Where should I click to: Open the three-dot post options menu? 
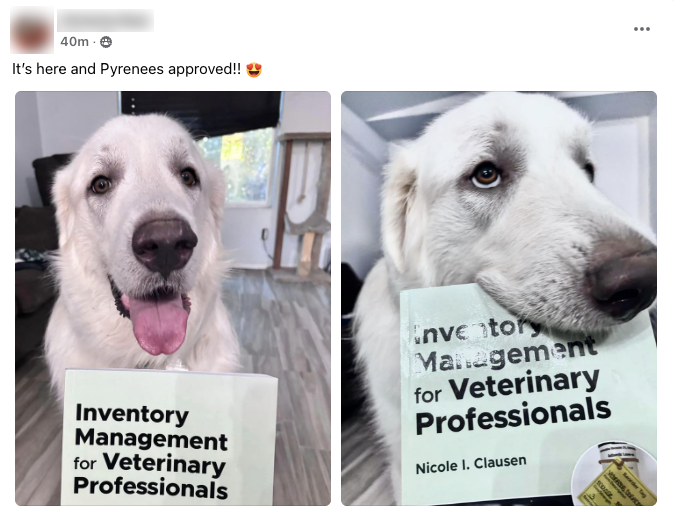click(x=641, y=29)
